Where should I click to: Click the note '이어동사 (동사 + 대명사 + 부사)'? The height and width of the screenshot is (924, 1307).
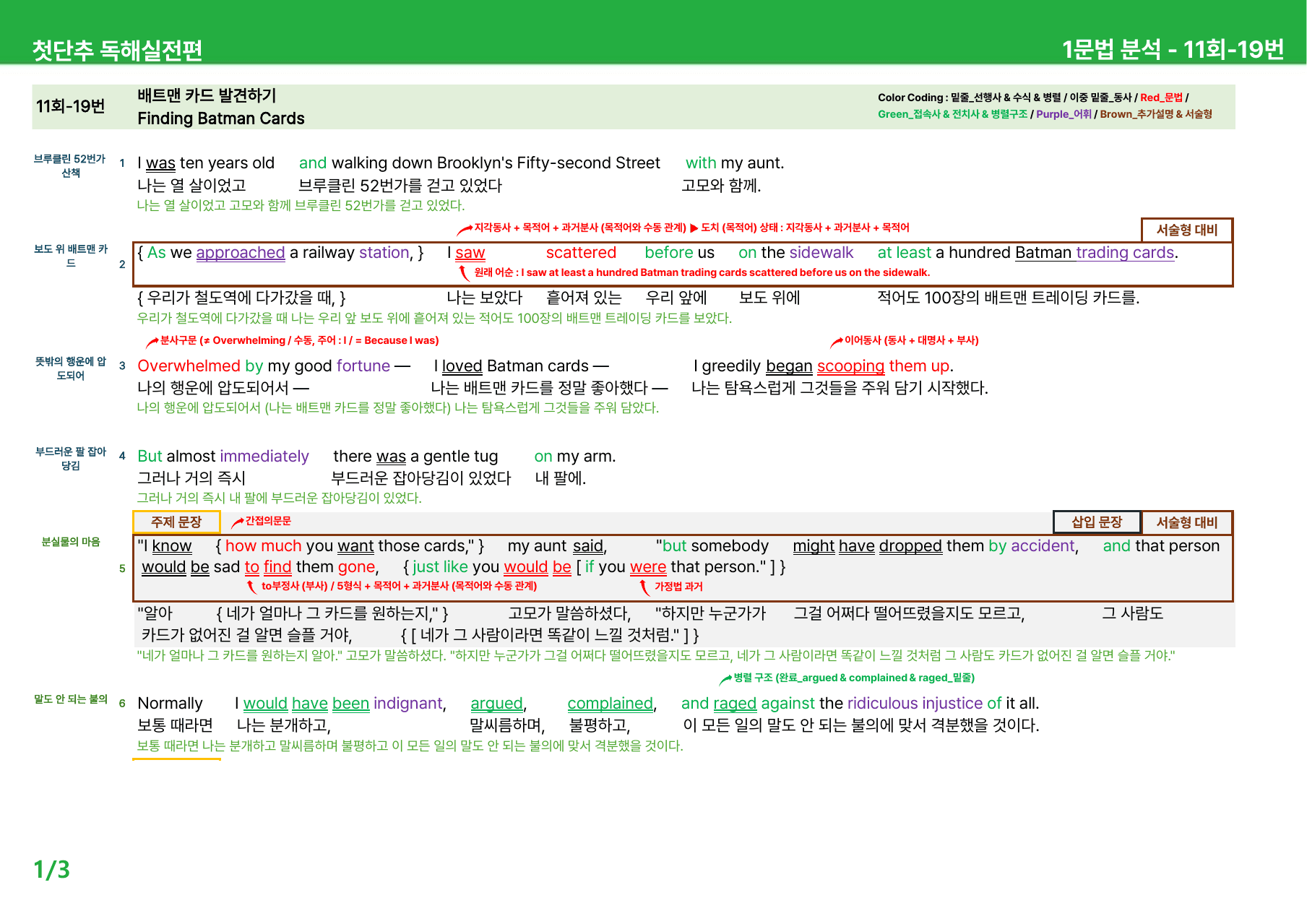click(x=911, y=340)
